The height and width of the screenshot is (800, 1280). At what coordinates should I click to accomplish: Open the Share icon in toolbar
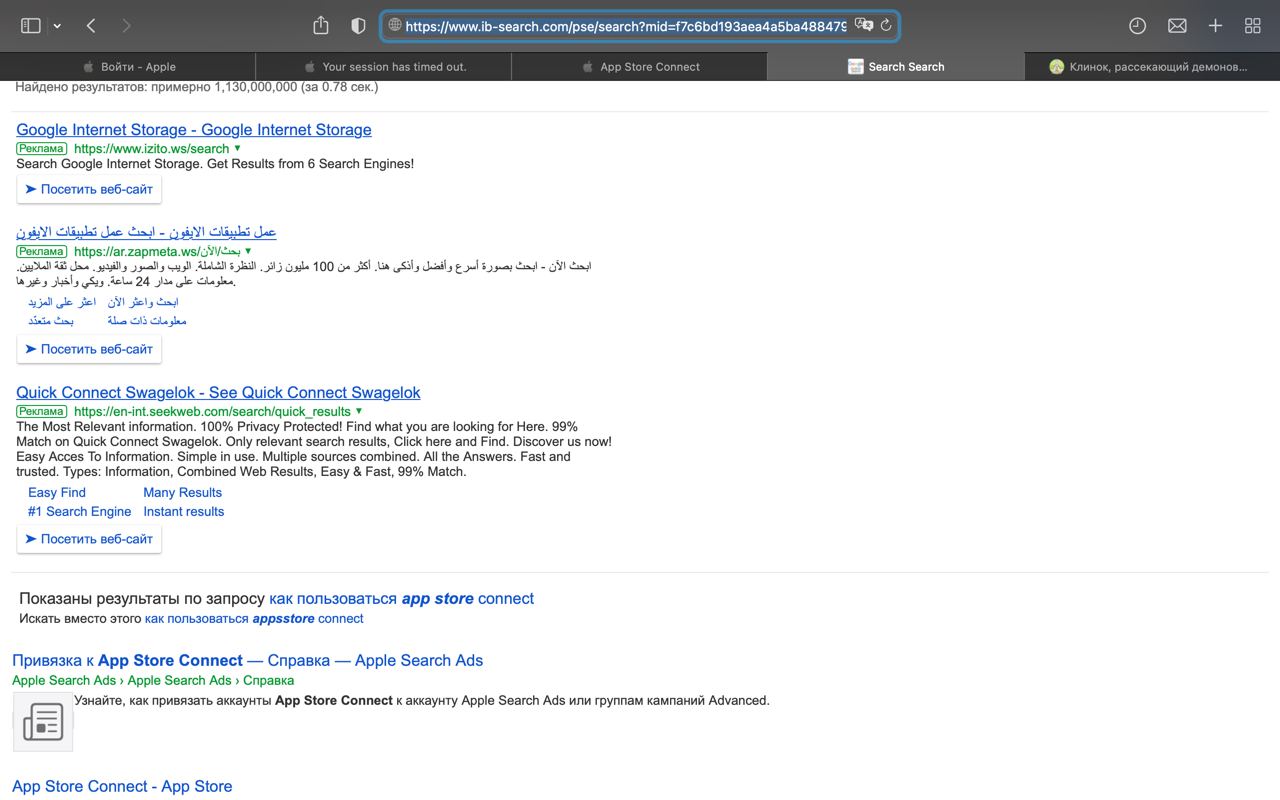point(321,25)
